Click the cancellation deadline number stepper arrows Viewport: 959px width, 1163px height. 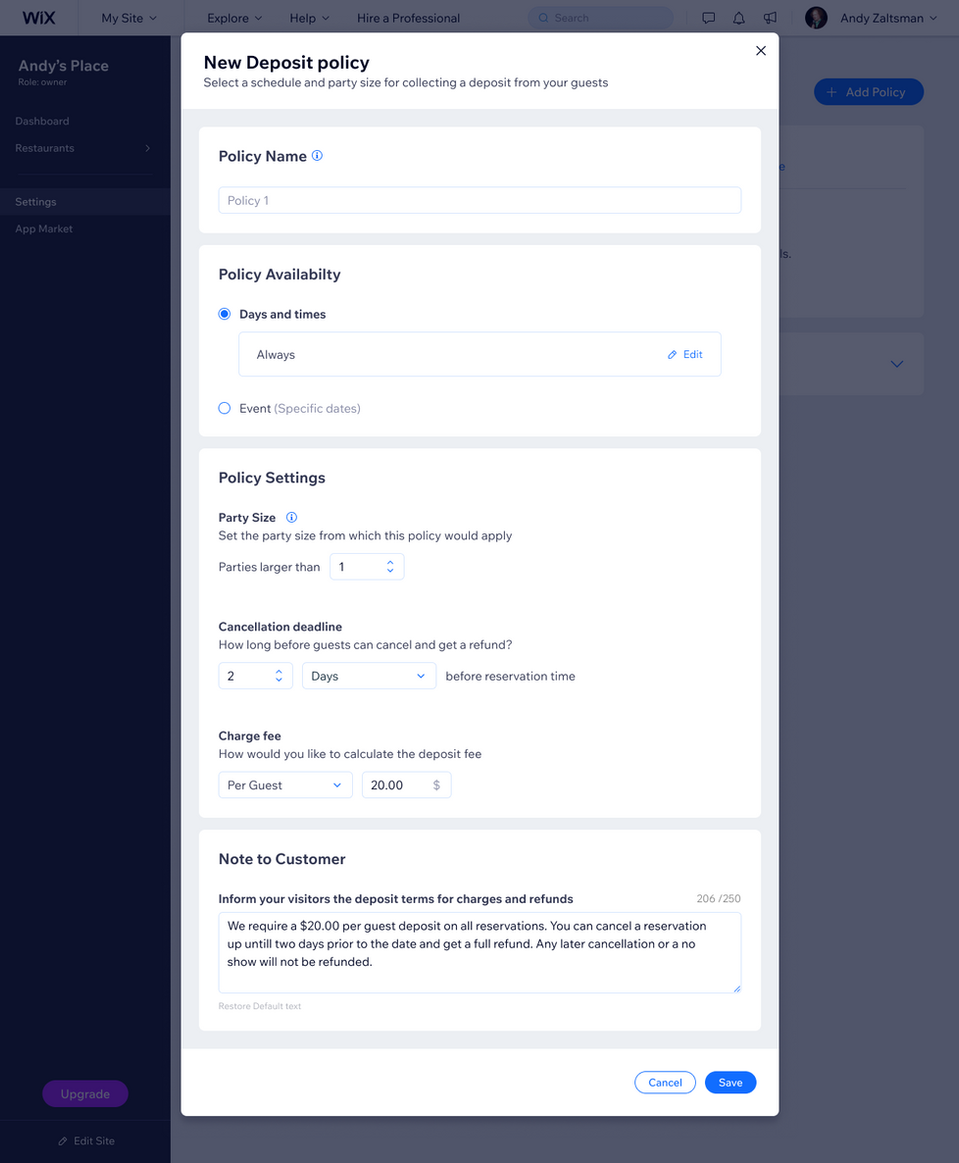(279, 676)
